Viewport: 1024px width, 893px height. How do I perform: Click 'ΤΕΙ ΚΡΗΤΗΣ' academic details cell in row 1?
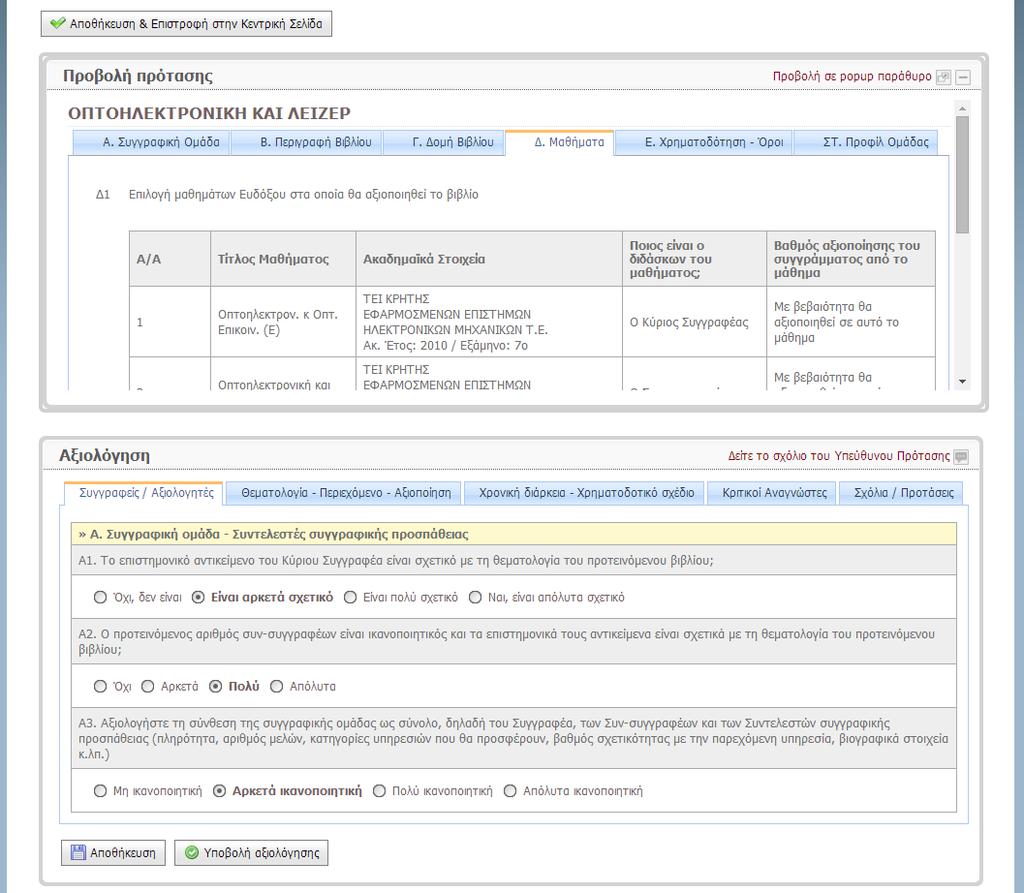pyautogui.click(x=488, y=322)
